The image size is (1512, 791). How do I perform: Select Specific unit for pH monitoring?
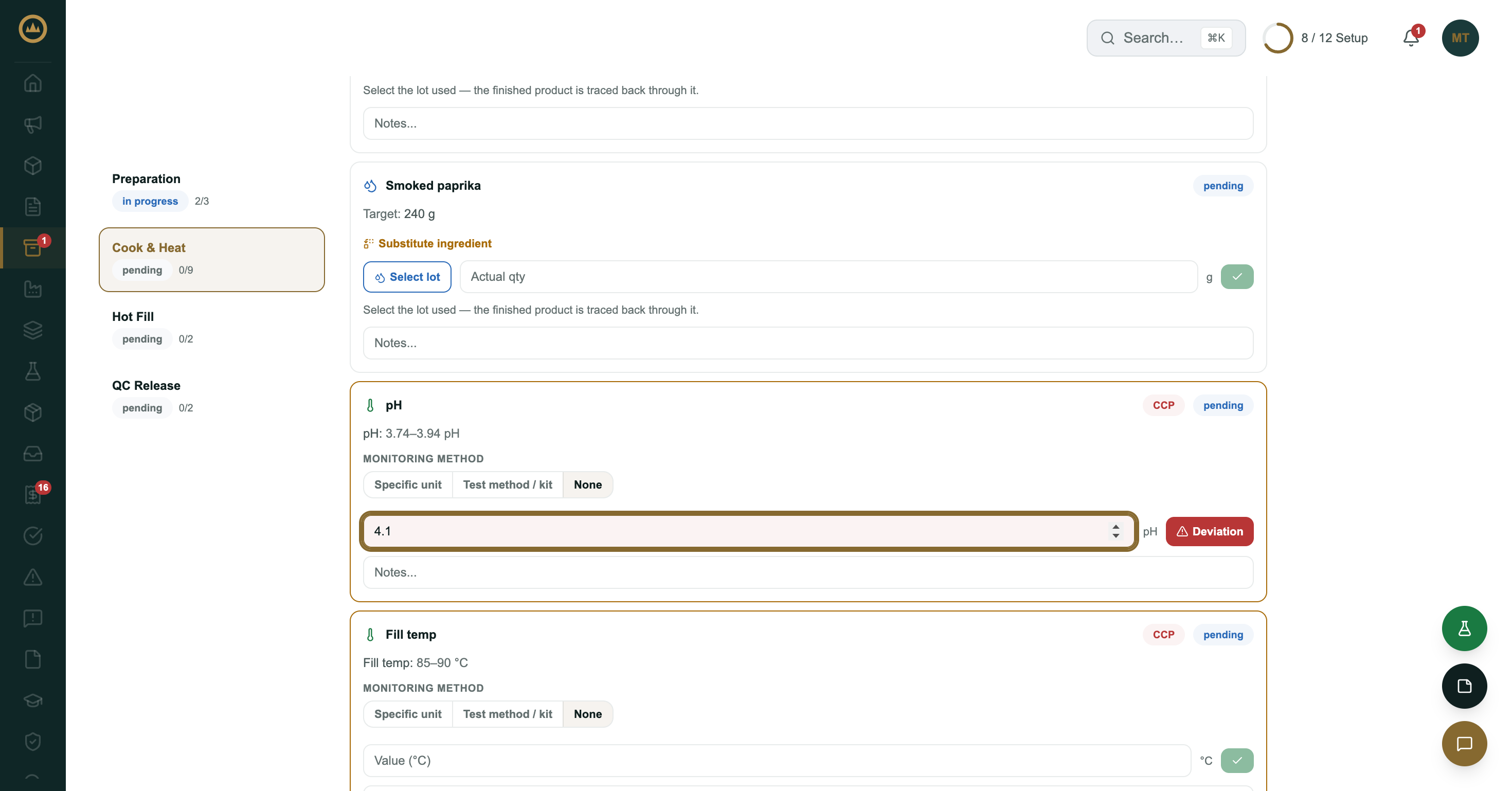click(x=408, y=484)
